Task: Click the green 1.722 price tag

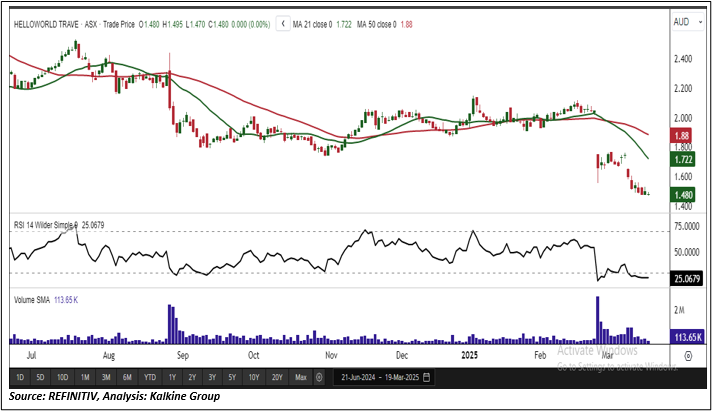Action: pyautogui.click(x=682, y=159)
